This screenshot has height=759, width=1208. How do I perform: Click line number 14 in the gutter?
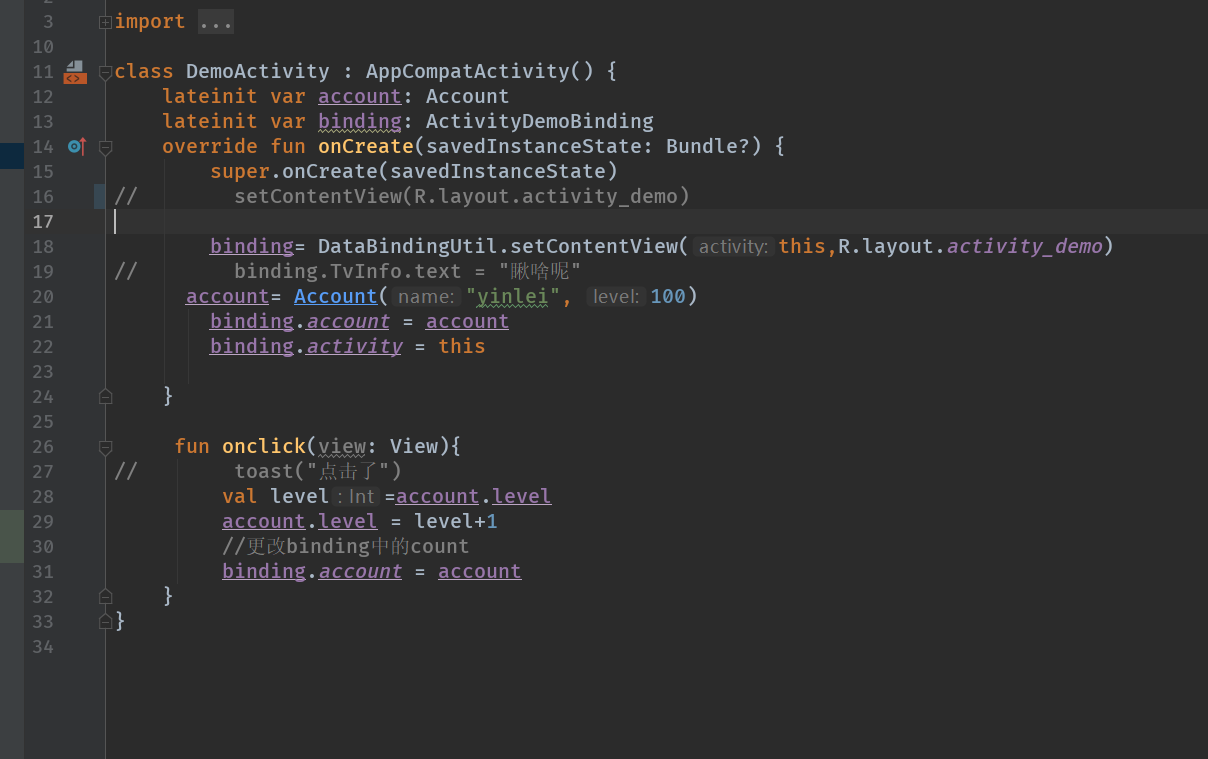click(x=43, y=146)
